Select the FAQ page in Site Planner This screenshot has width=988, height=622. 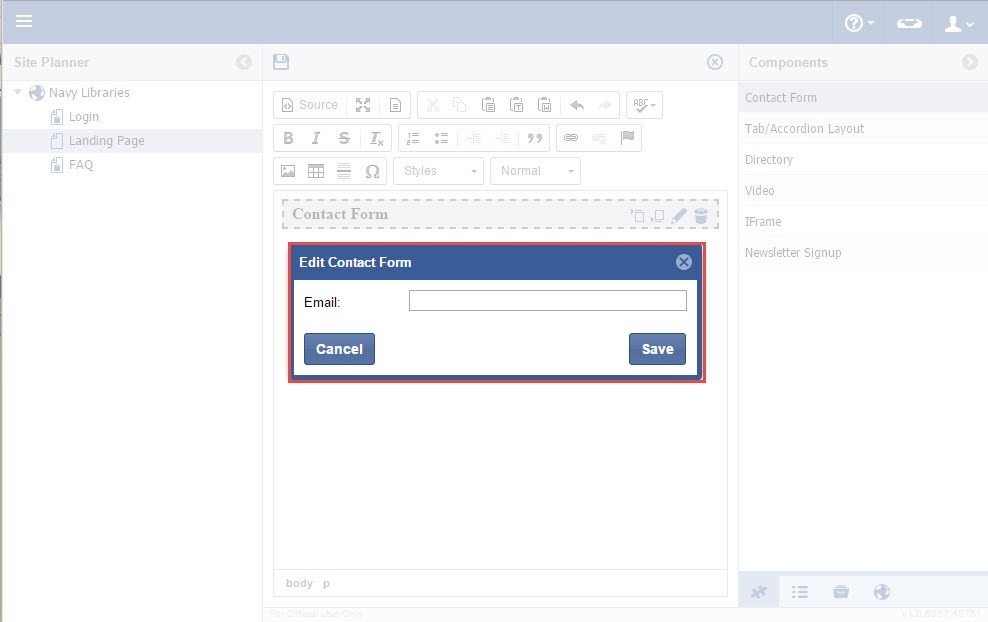click(x=81, y=165)
